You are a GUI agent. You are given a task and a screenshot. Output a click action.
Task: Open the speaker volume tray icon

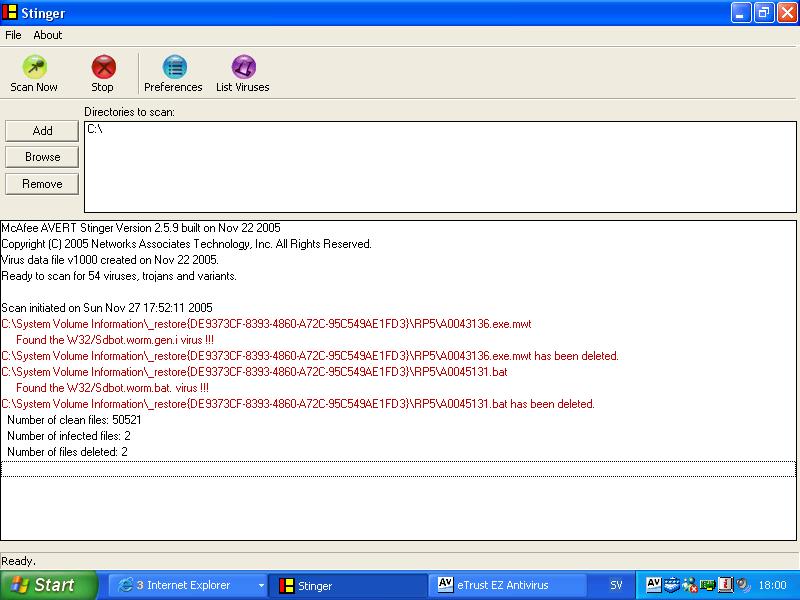pos(742,585)
